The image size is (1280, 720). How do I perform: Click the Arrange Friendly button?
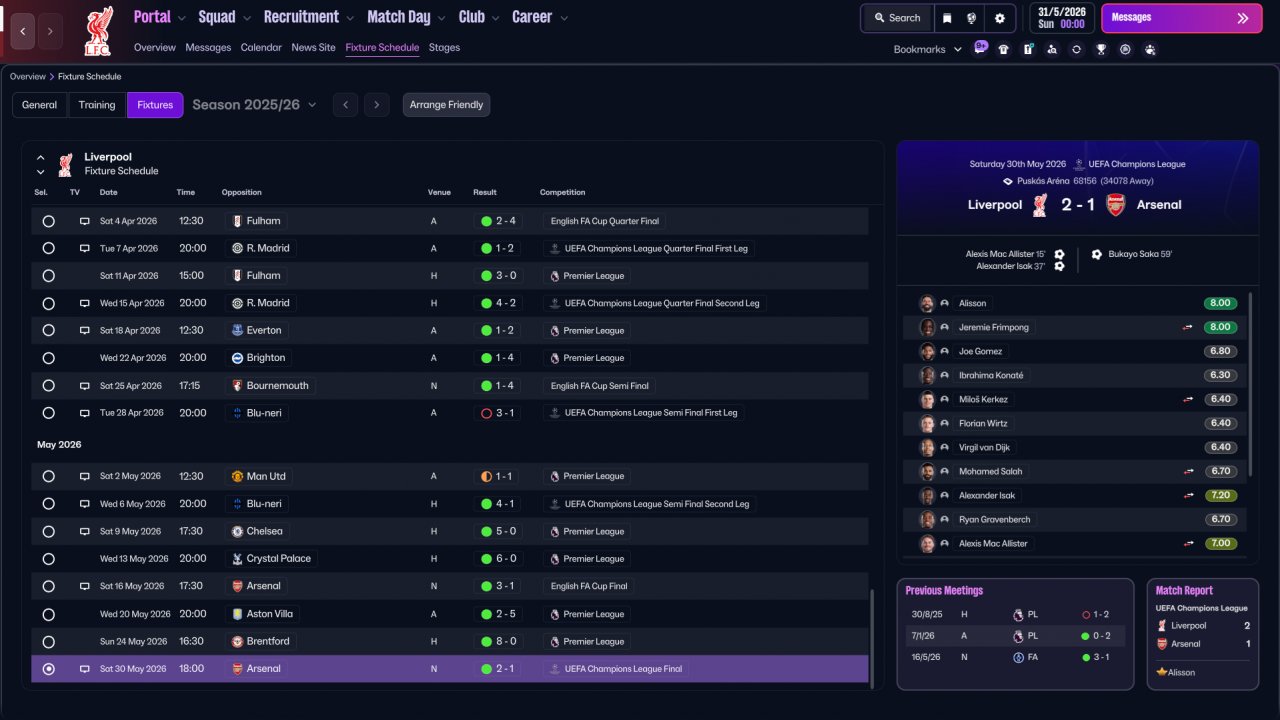(x=446, y=105)
